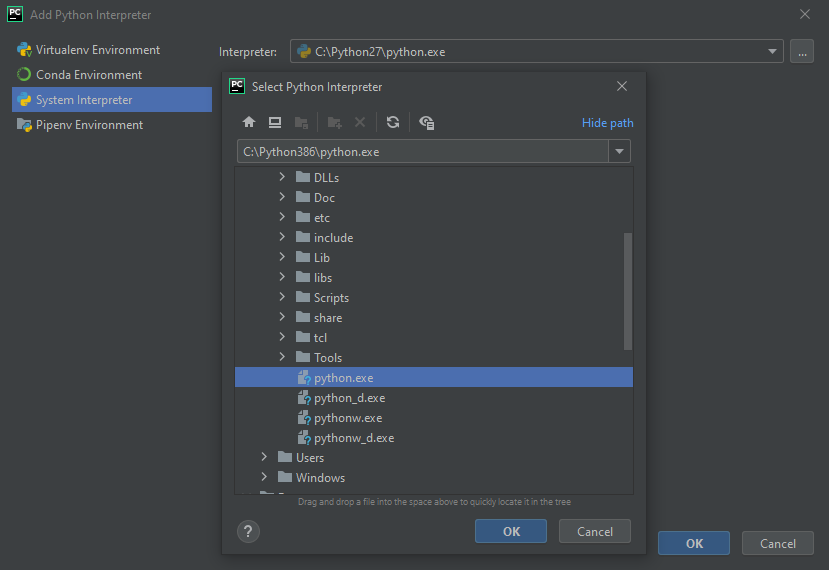Click Hide path link
The image size is (829, 570).
[607, 123]
